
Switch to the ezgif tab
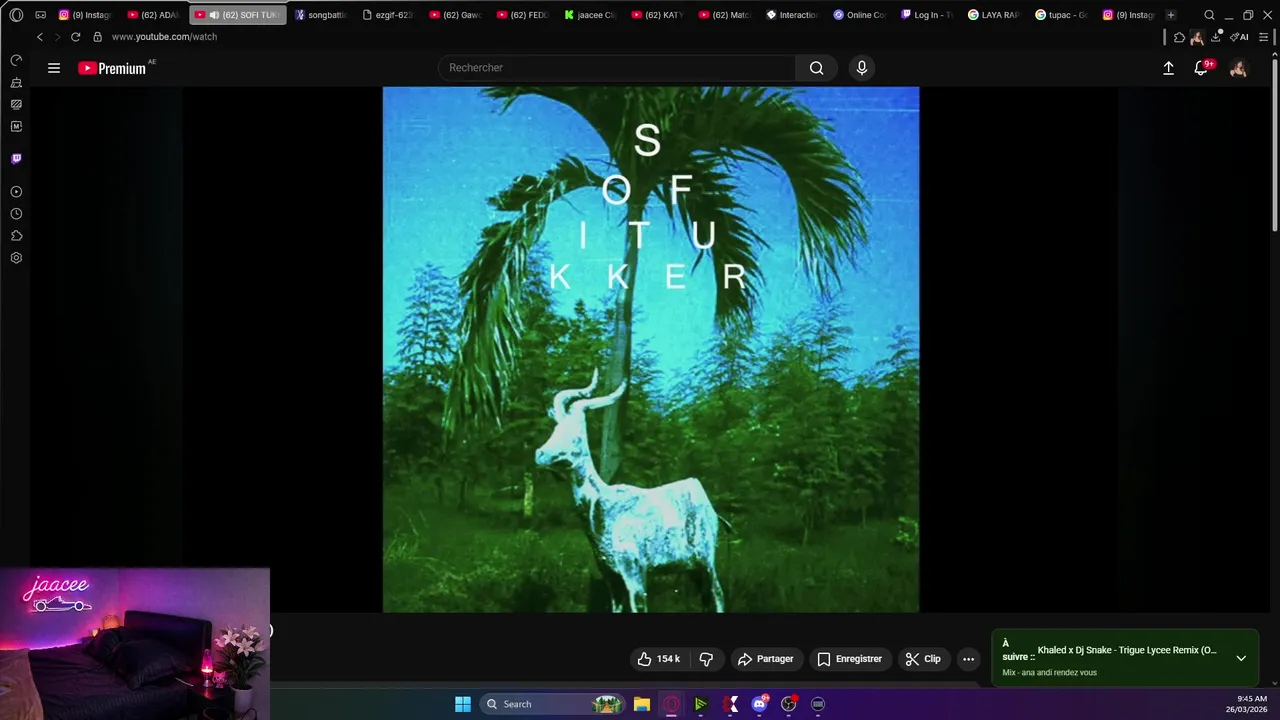point(387,15)
